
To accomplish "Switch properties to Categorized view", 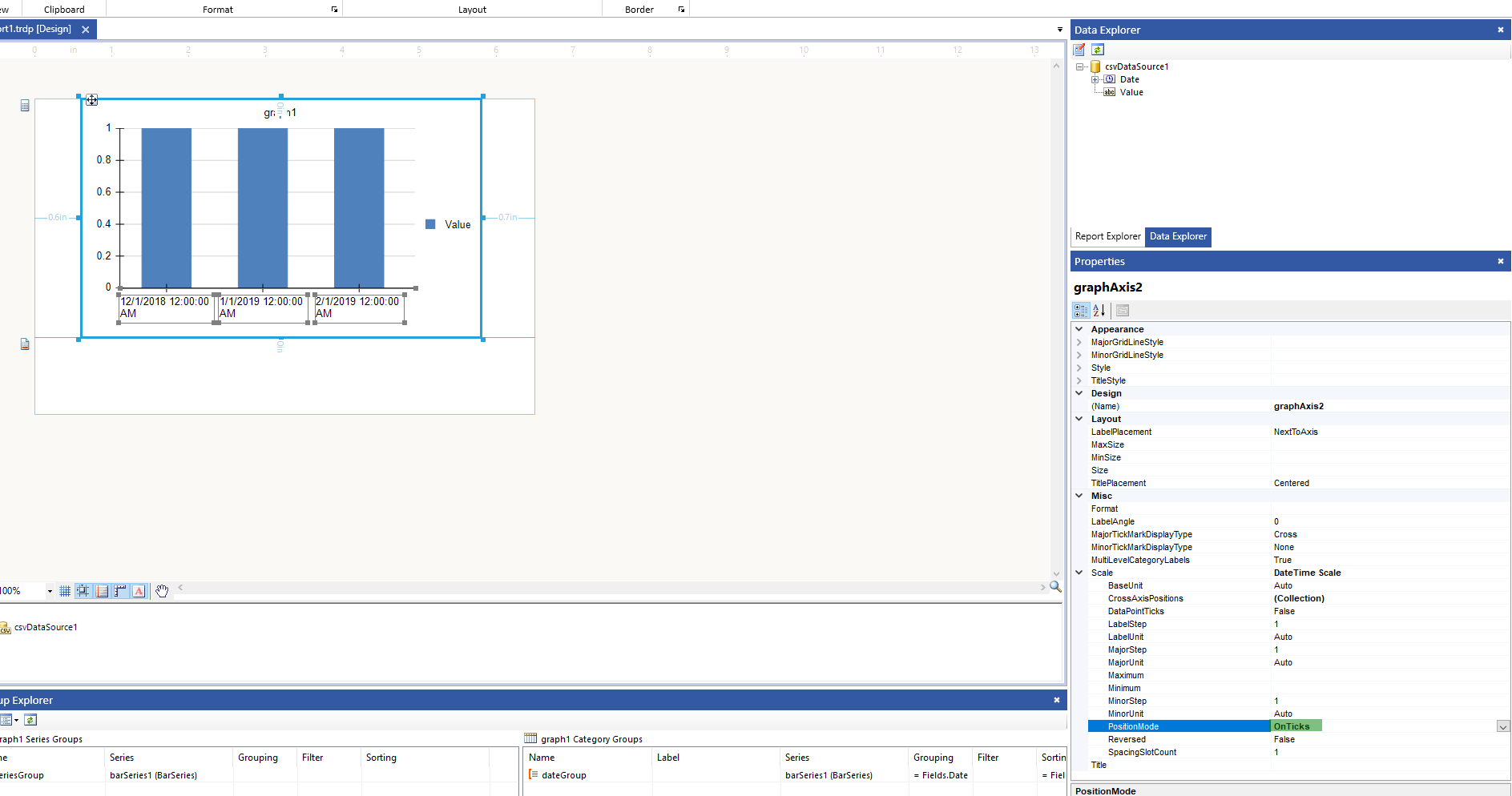I will click(1081, 311).
